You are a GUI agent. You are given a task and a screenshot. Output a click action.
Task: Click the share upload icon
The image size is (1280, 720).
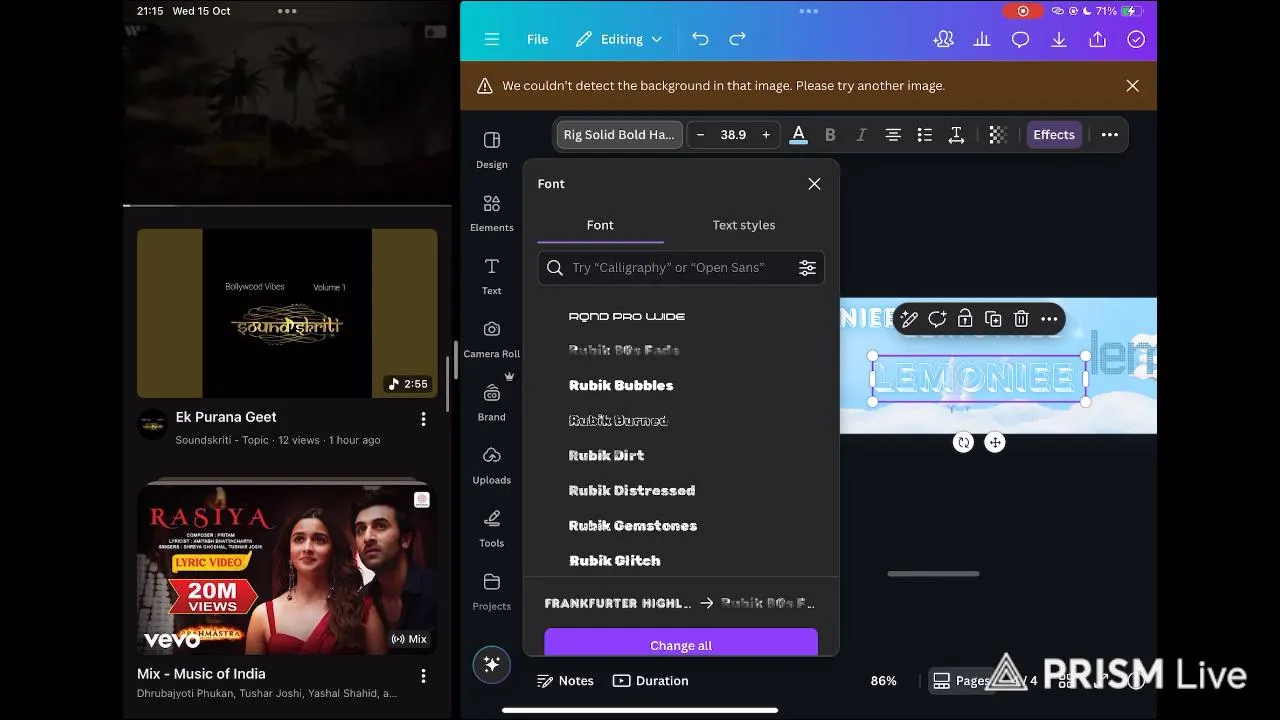1097,39
